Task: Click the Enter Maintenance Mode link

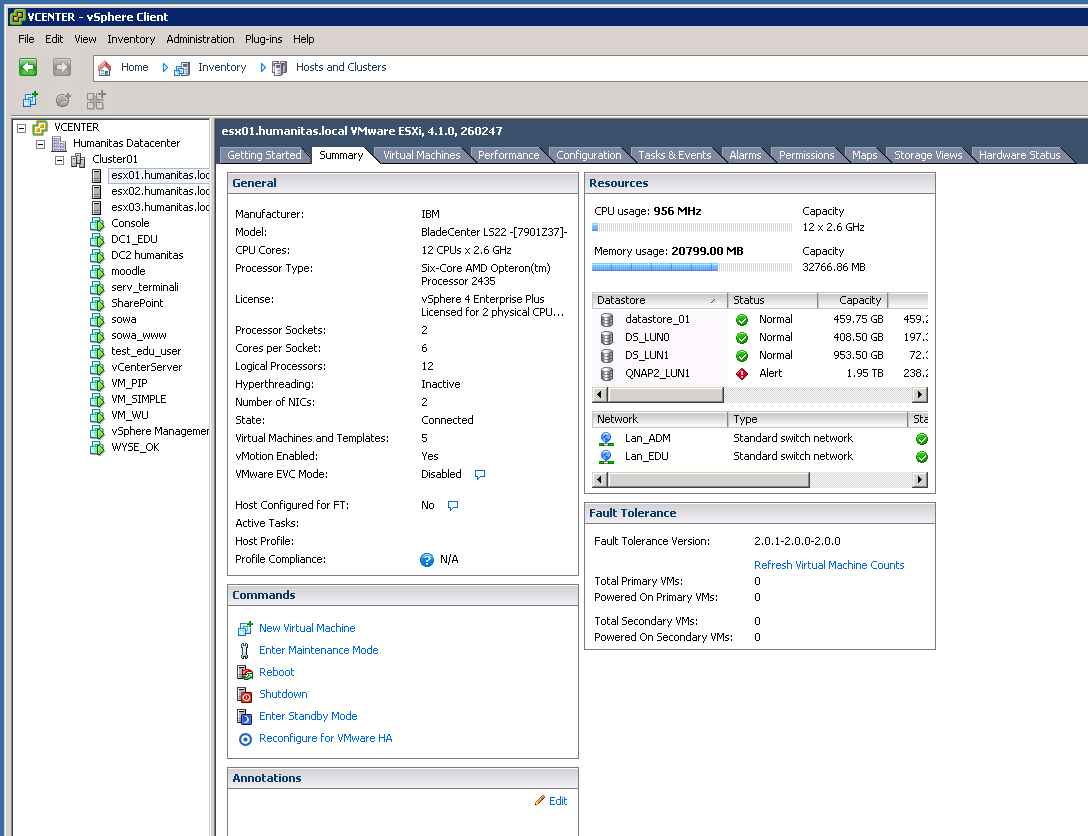Action: tap(318, 650)
